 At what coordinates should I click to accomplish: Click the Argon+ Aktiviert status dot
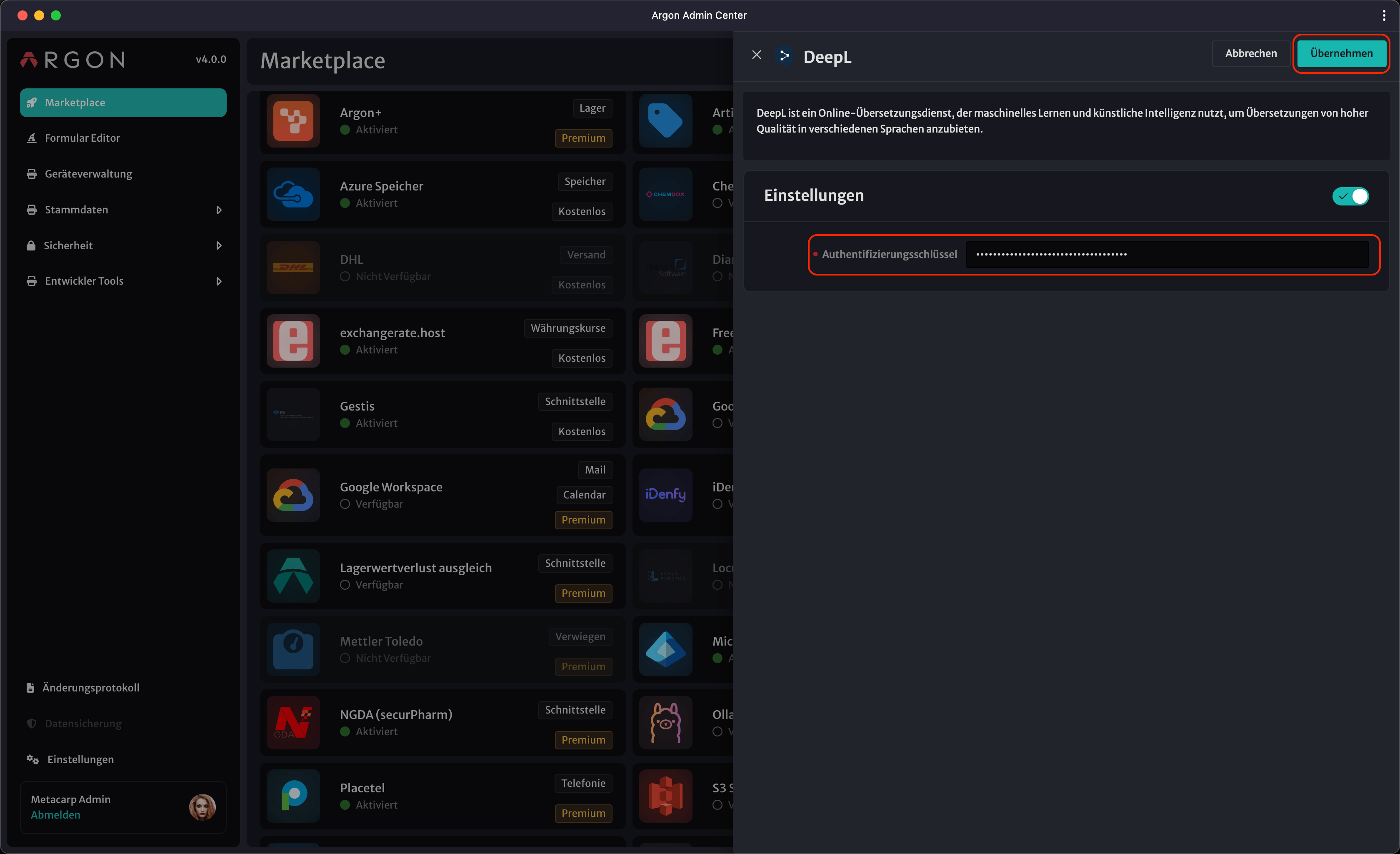(x=345, y=130)
